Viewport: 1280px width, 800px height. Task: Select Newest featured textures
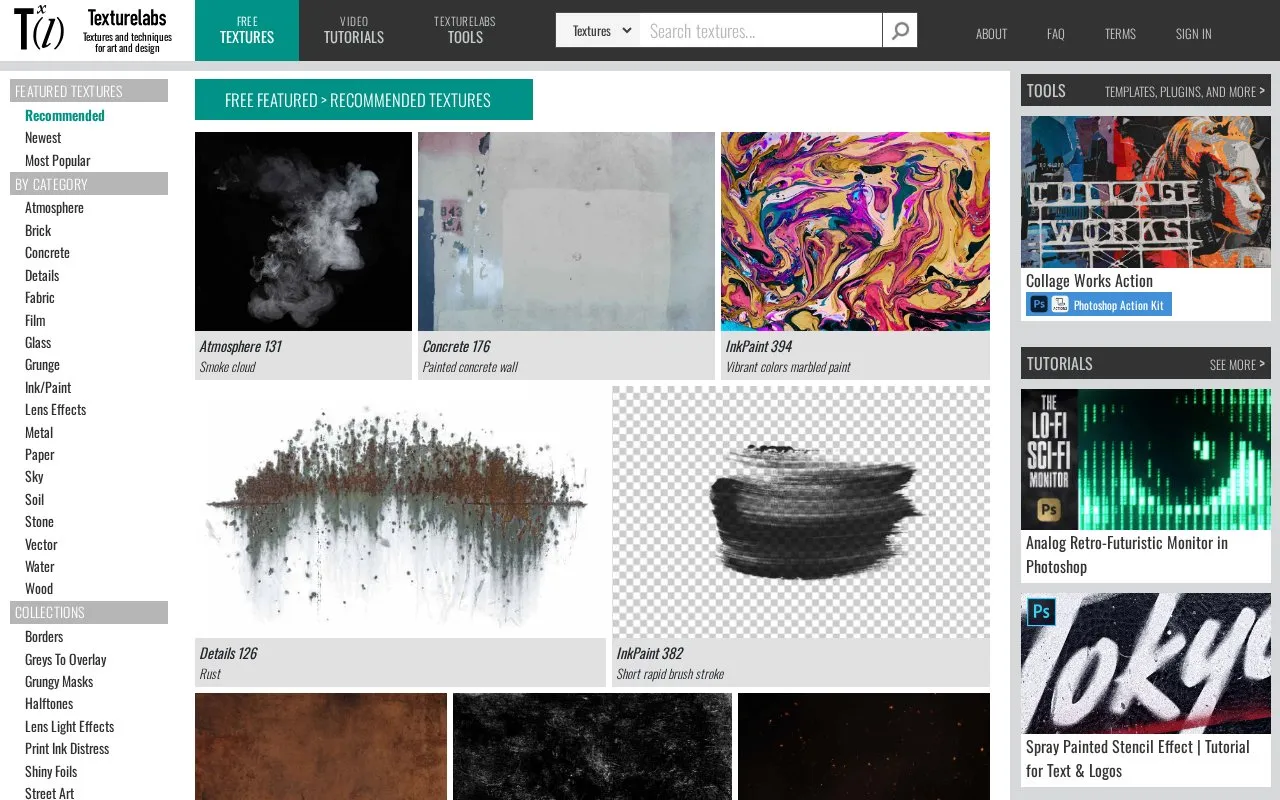pyautogui.click(x=43, y=138)
